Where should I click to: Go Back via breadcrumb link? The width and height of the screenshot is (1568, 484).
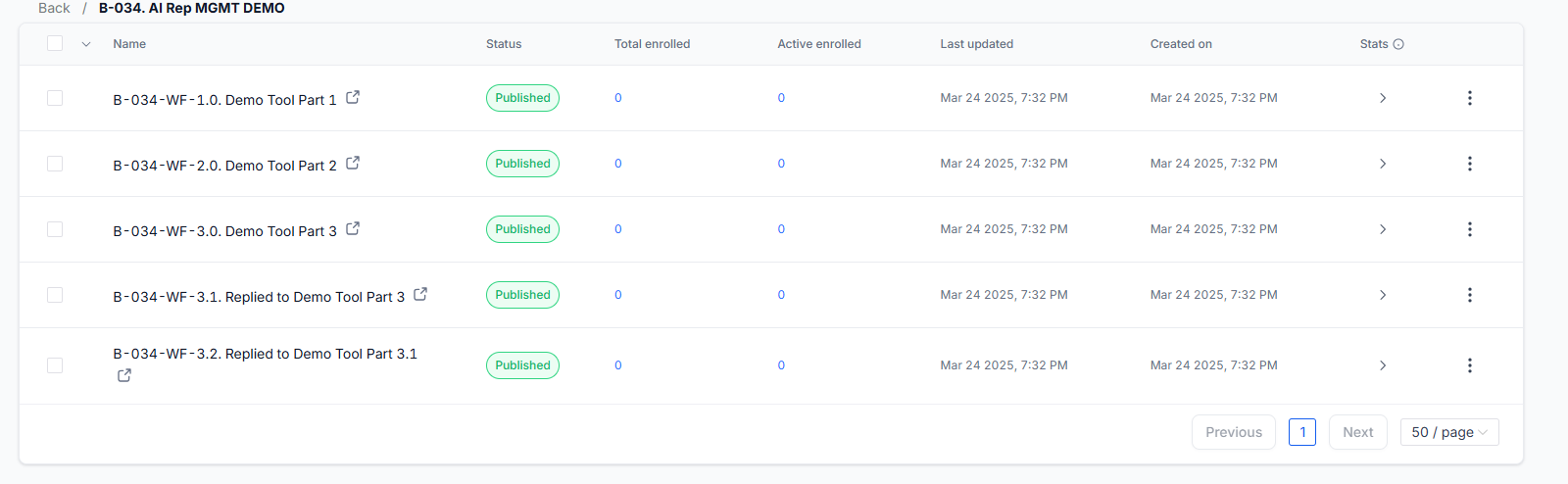(x=54, y=8)
